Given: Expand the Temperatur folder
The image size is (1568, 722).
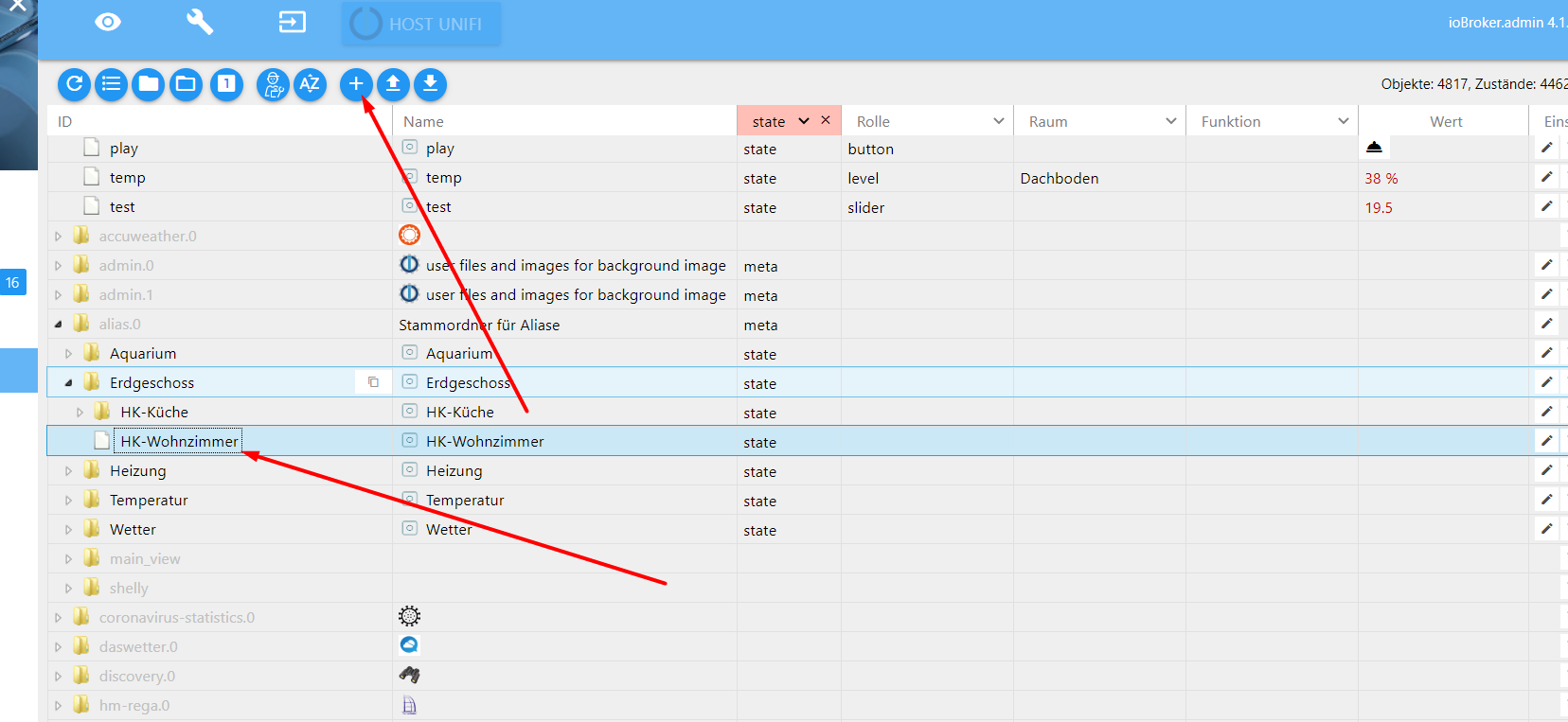Looking at the screenshot, I should click(x=68, y=501).
